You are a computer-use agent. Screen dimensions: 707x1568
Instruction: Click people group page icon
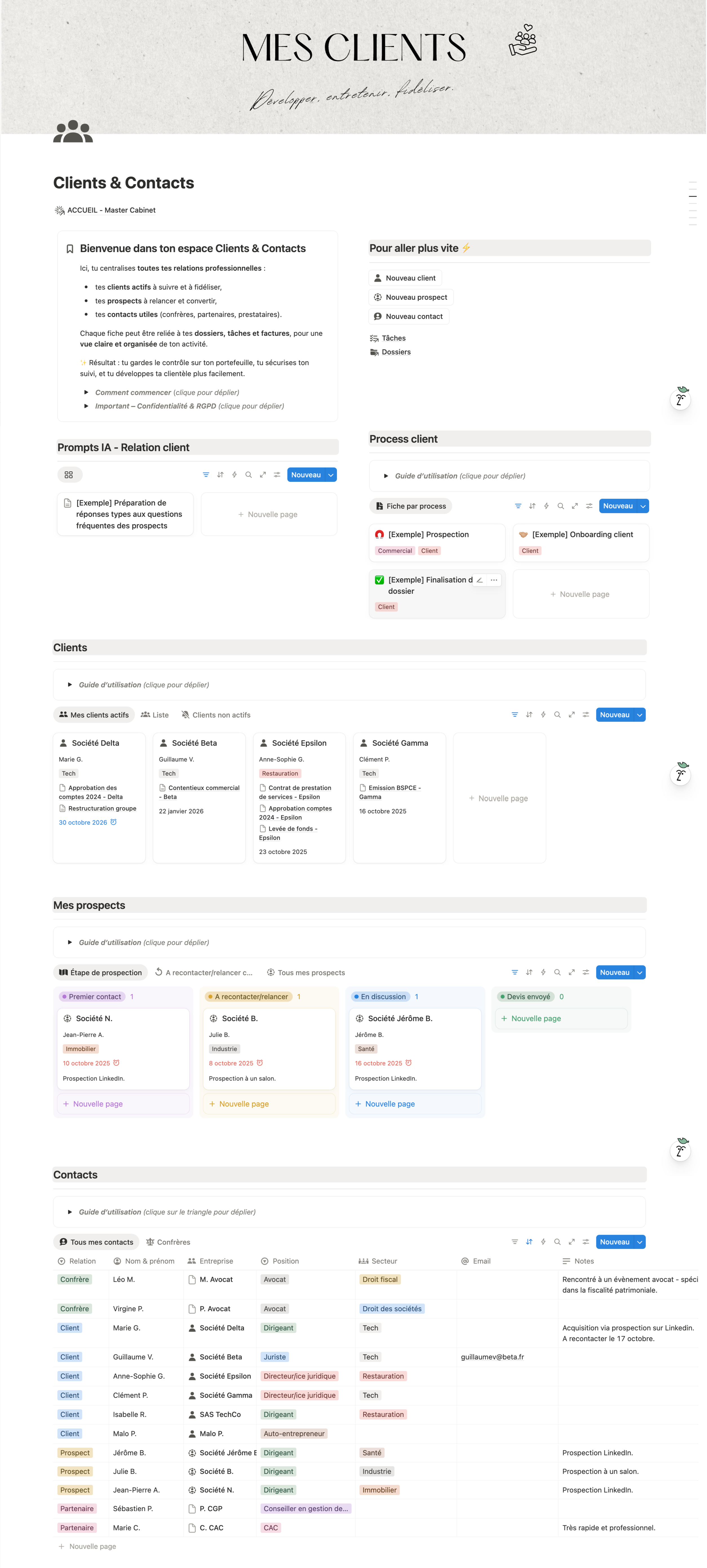pos(73,131)
